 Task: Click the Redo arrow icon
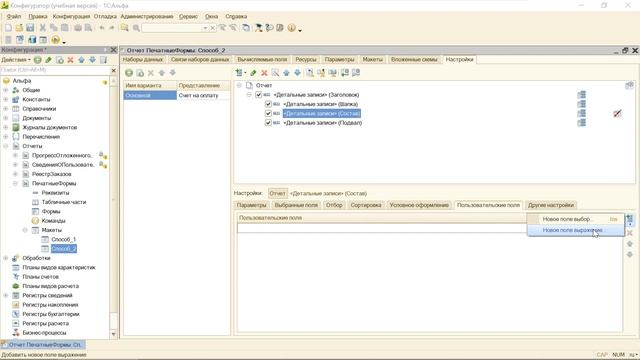[x=111, y=28]
